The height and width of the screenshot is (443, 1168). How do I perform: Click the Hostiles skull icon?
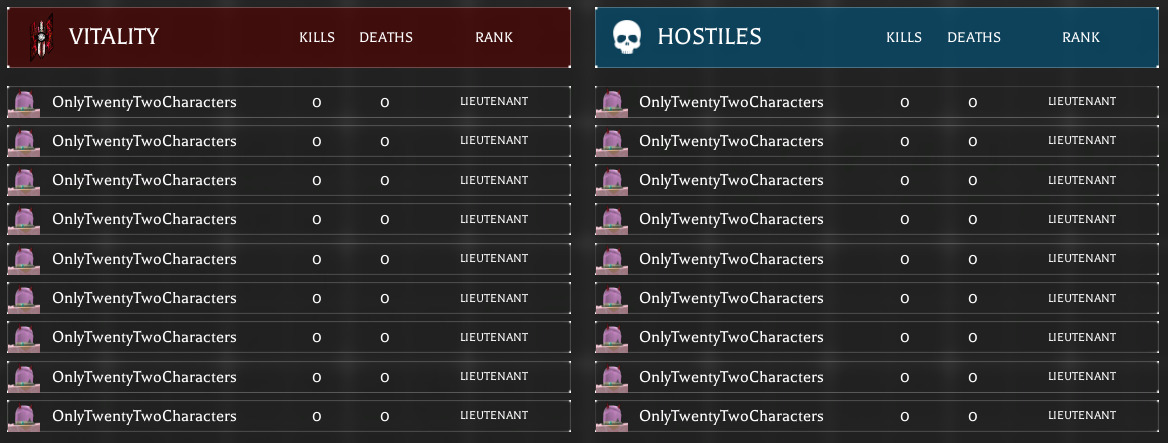click(x=626, y=38)
